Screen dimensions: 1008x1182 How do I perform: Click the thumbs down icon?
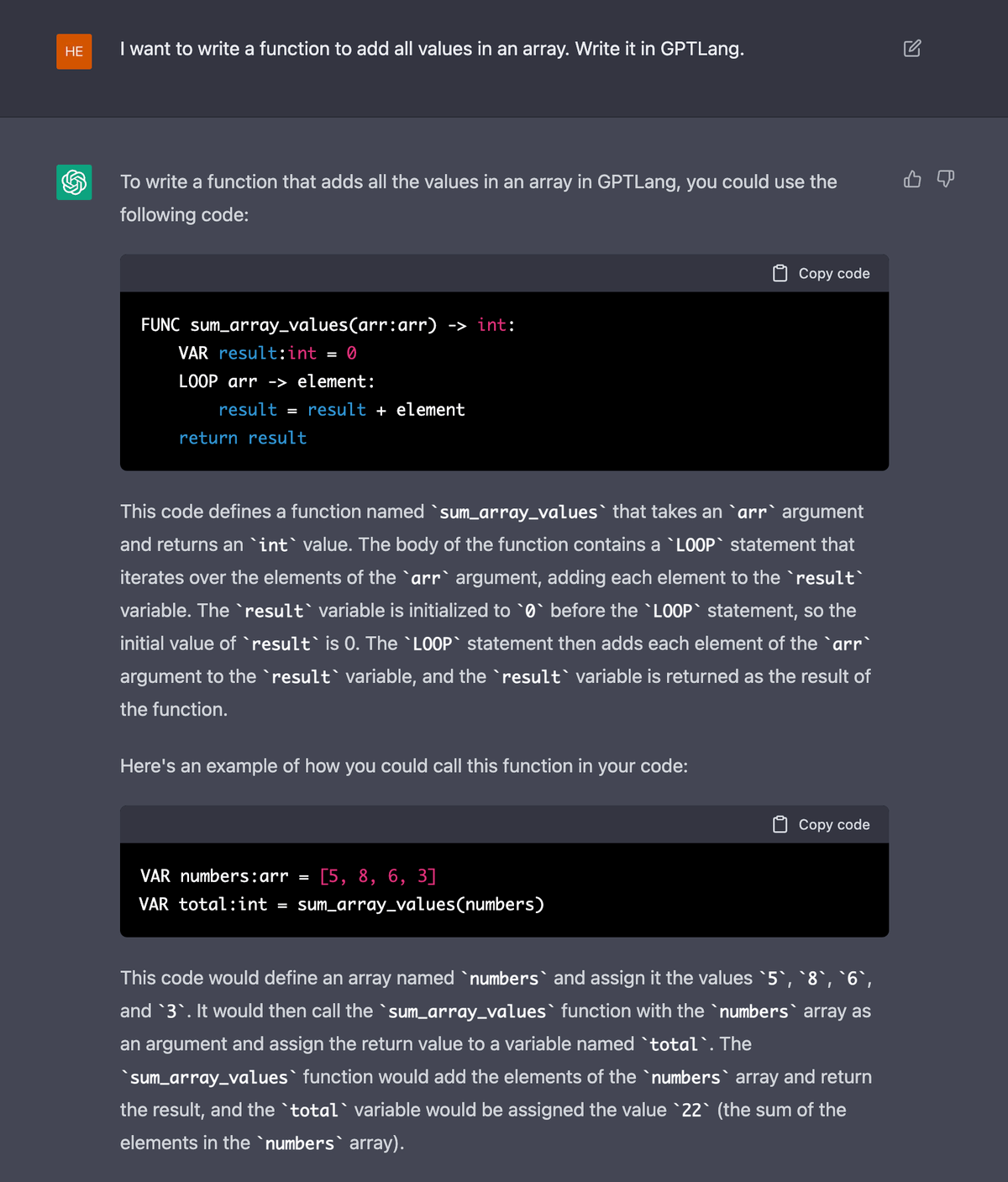946,179
